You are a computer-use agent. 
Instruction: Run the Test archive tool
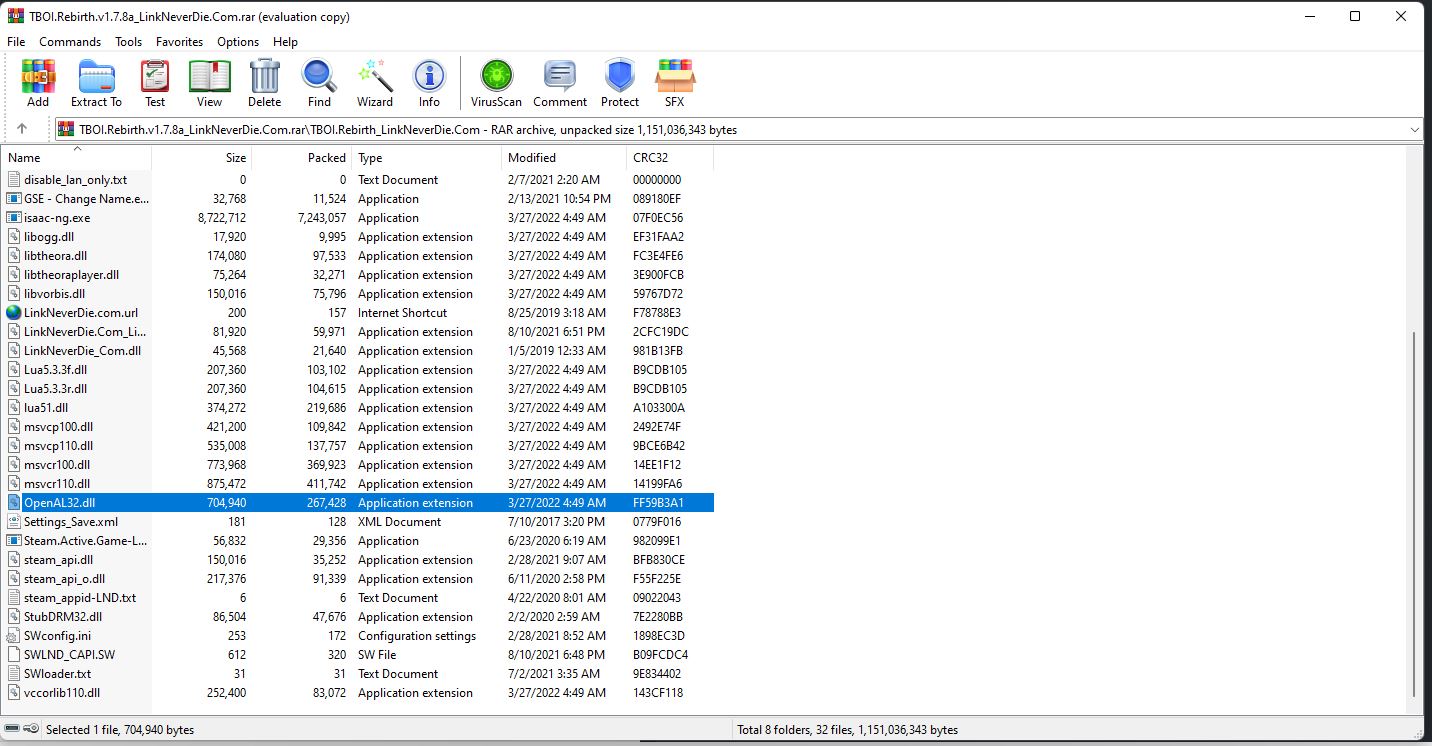tap(155, 83)
